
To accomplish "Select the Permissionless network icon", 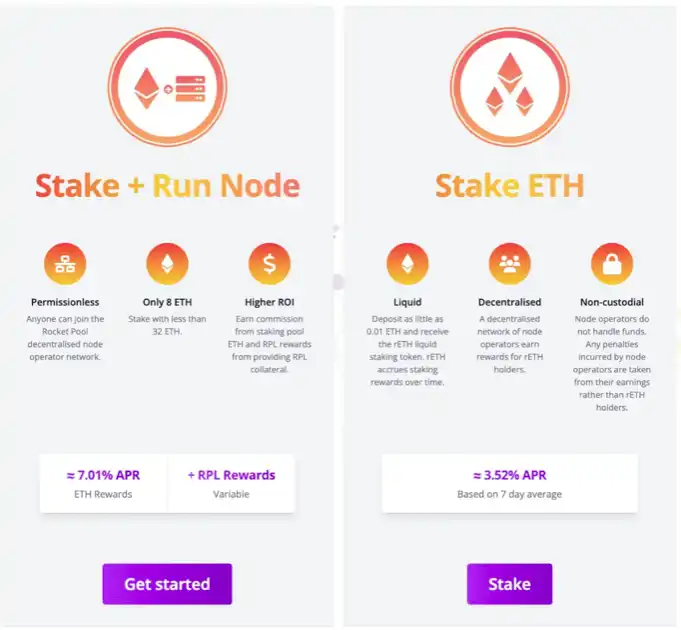I will tap(65, 264).
